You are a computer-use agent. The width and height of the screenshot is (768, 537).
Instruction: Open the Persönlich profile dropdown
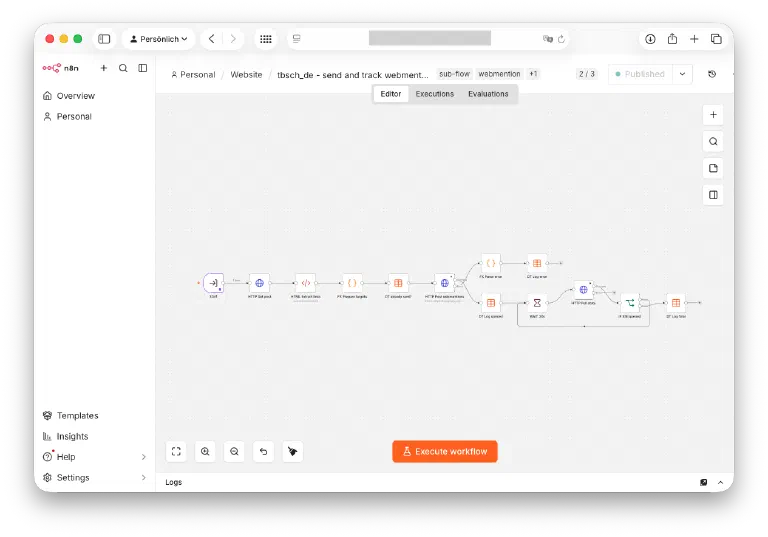[x=159, y=39]
